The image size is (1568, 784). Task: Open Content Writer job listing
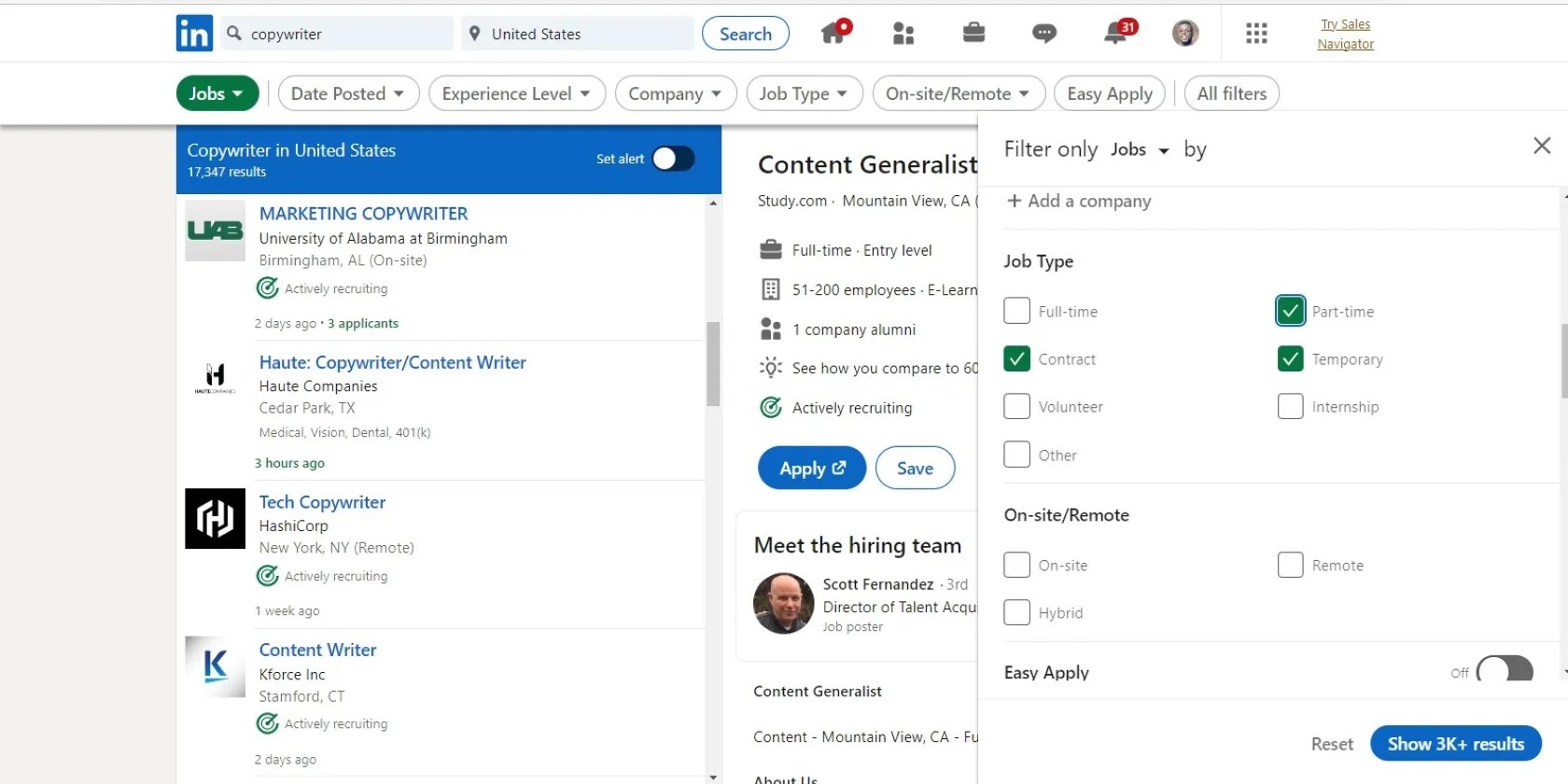(x=317, y=650)
